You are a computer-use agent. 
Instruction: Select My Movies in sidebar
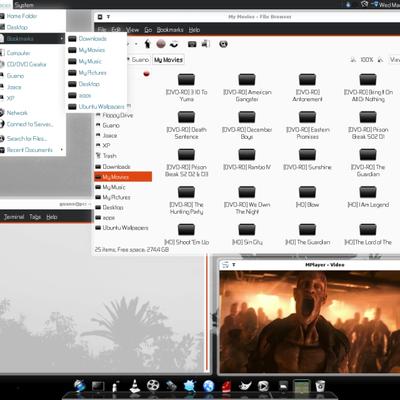tap(123, 177)
